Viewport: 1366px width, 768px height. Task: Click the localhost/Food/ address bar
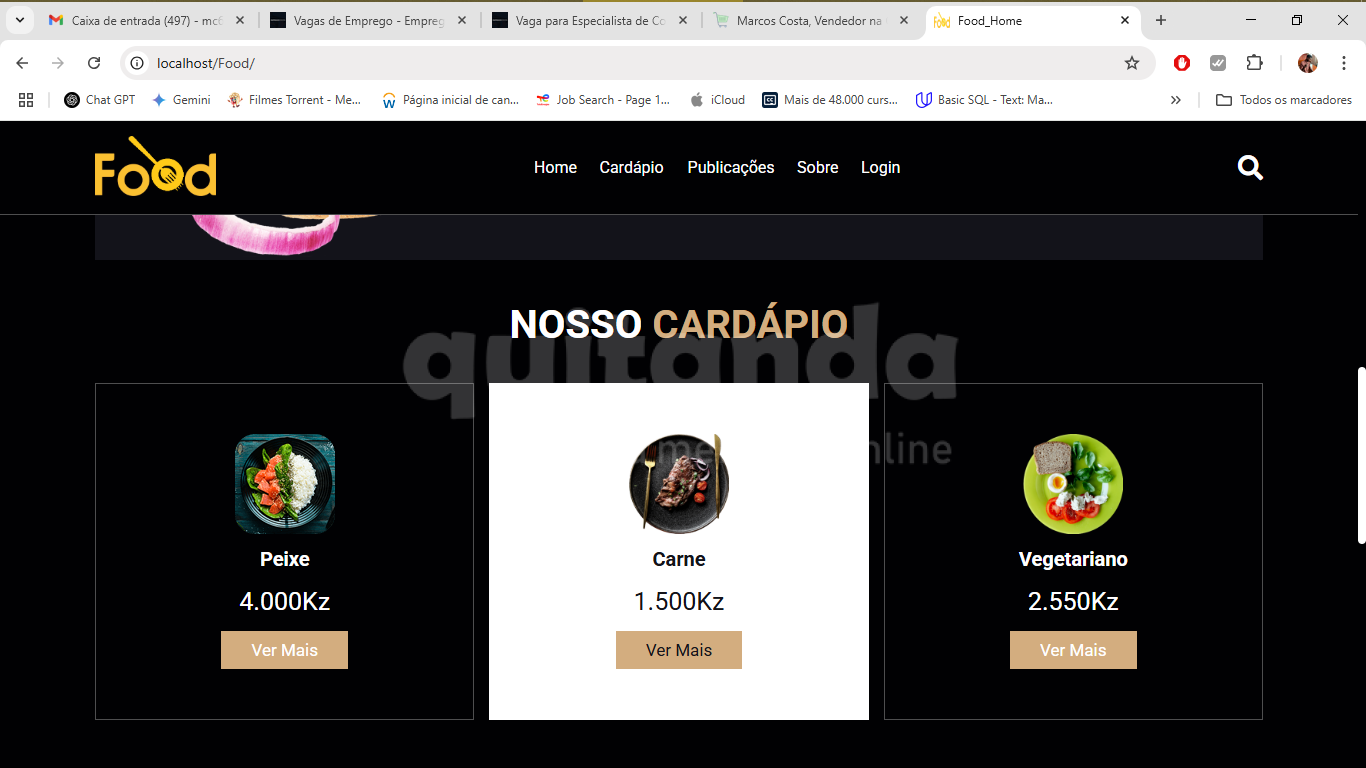[x=630, y=63]
